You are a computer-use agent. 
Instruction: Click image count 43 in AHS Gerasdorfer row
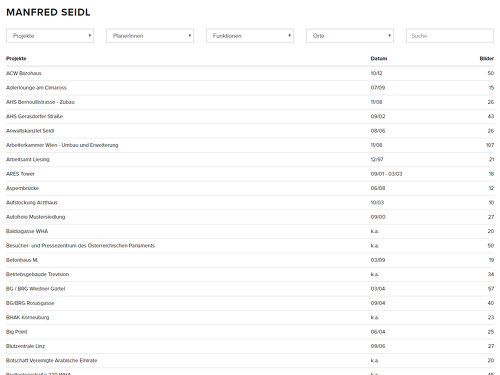[491, 116]
